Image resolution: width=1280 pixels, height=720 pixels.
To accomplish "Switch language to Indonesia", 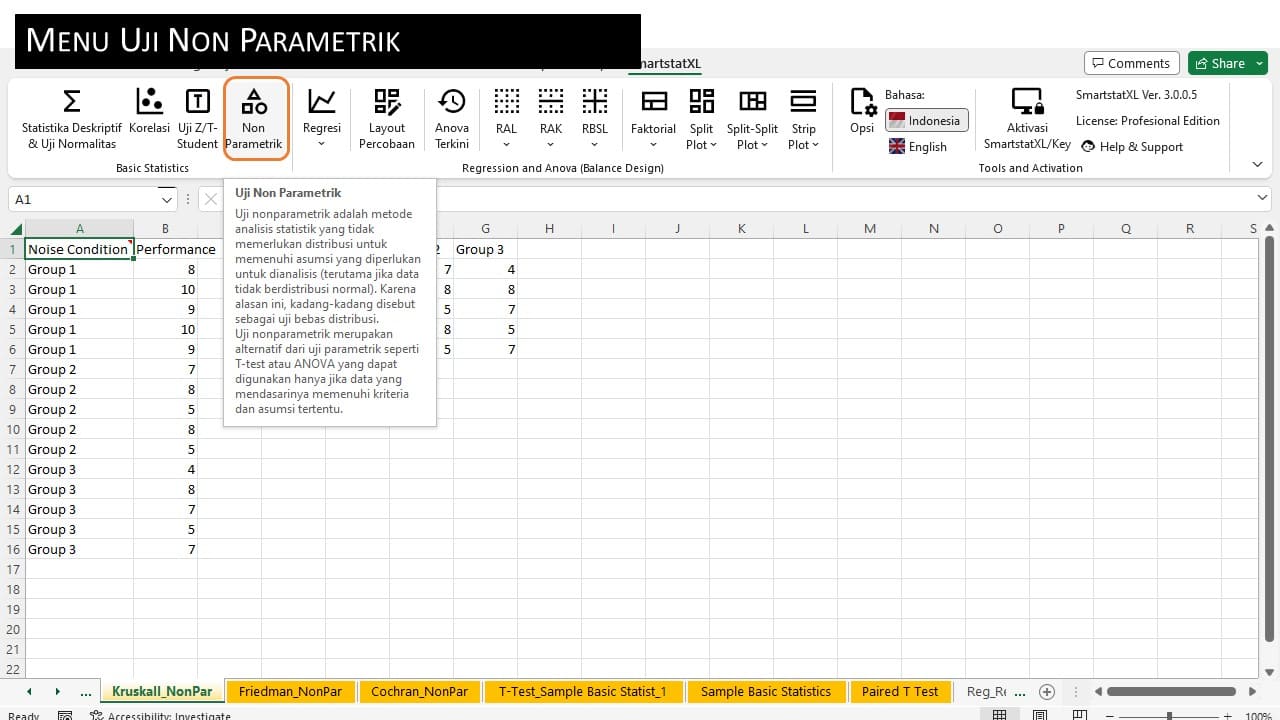I will 926,121.
